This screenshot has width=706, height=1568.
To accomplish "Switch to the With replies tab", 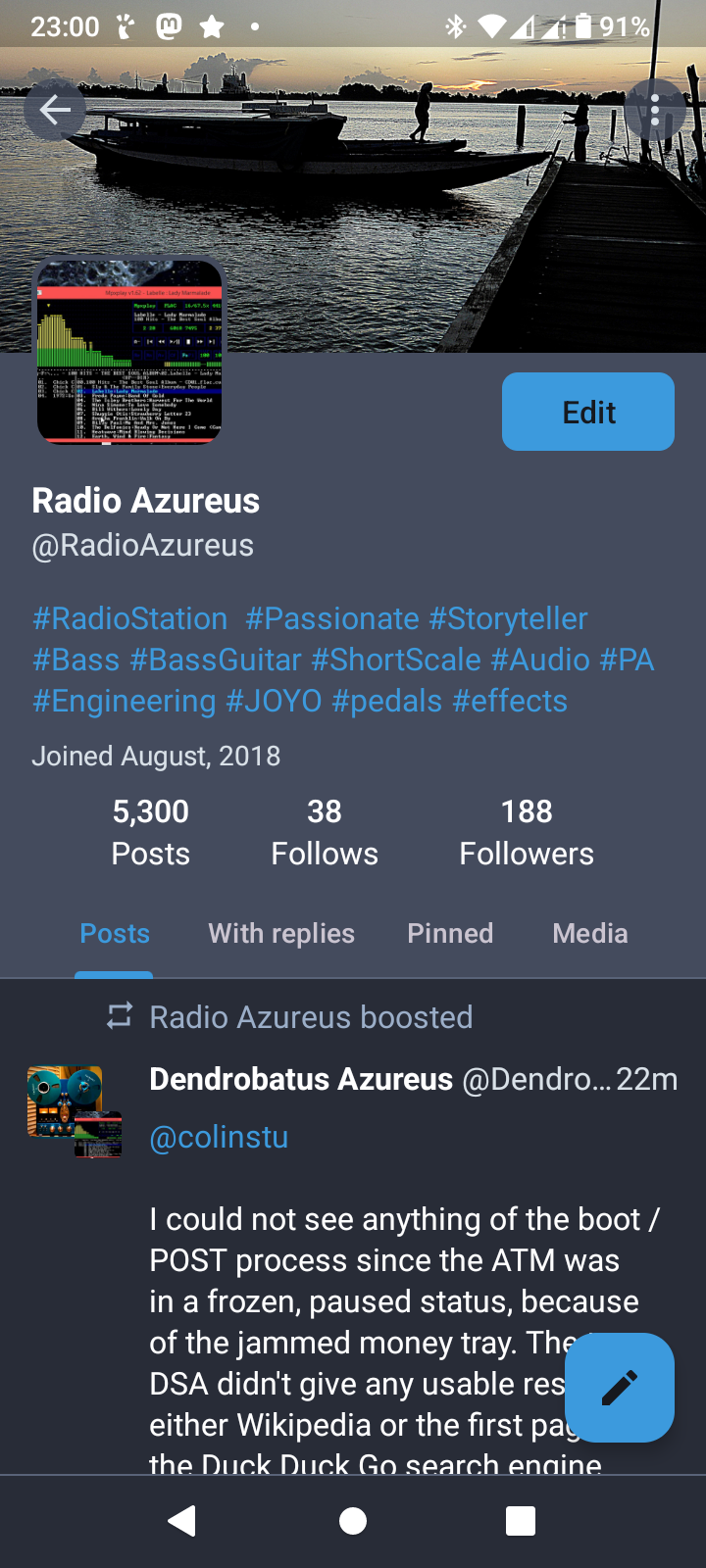I will (x=281, y=933).
